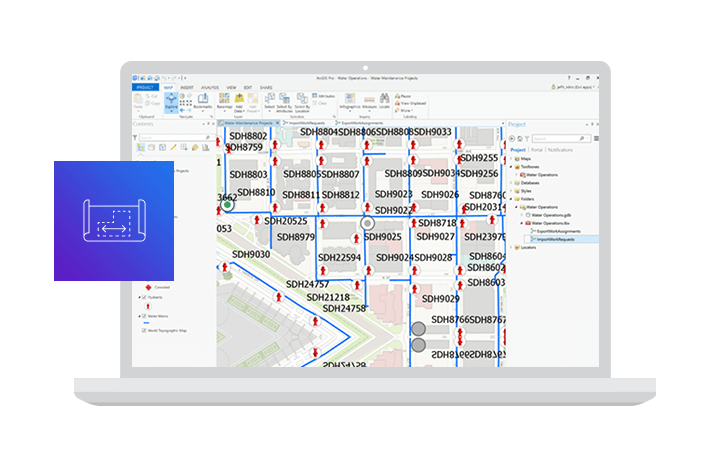This screenshot has width=720, height=460.
Task: Open the Bookmarks menu
Action: 202,102
